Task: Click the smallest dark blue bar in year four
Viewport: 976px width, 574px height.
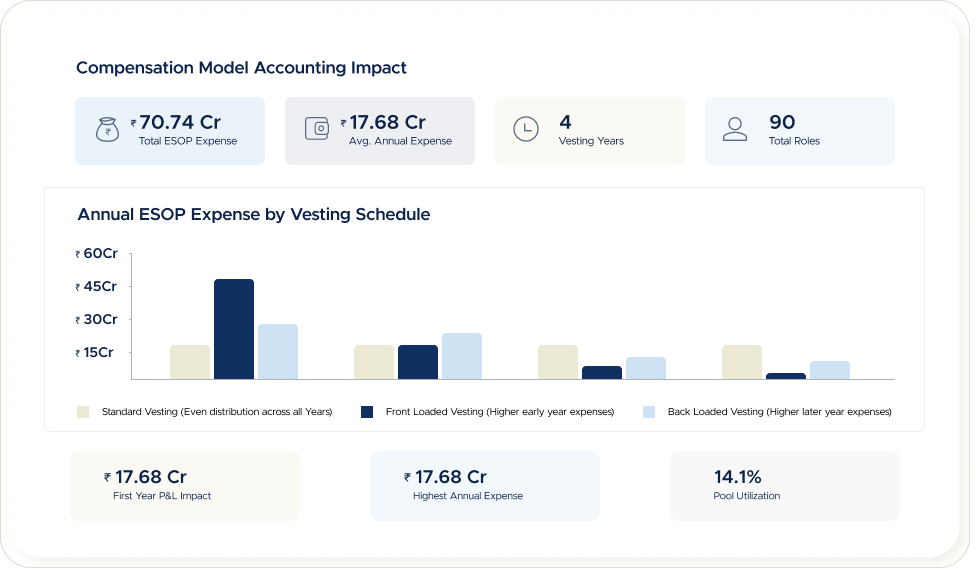Action: [x=786, y=376]
